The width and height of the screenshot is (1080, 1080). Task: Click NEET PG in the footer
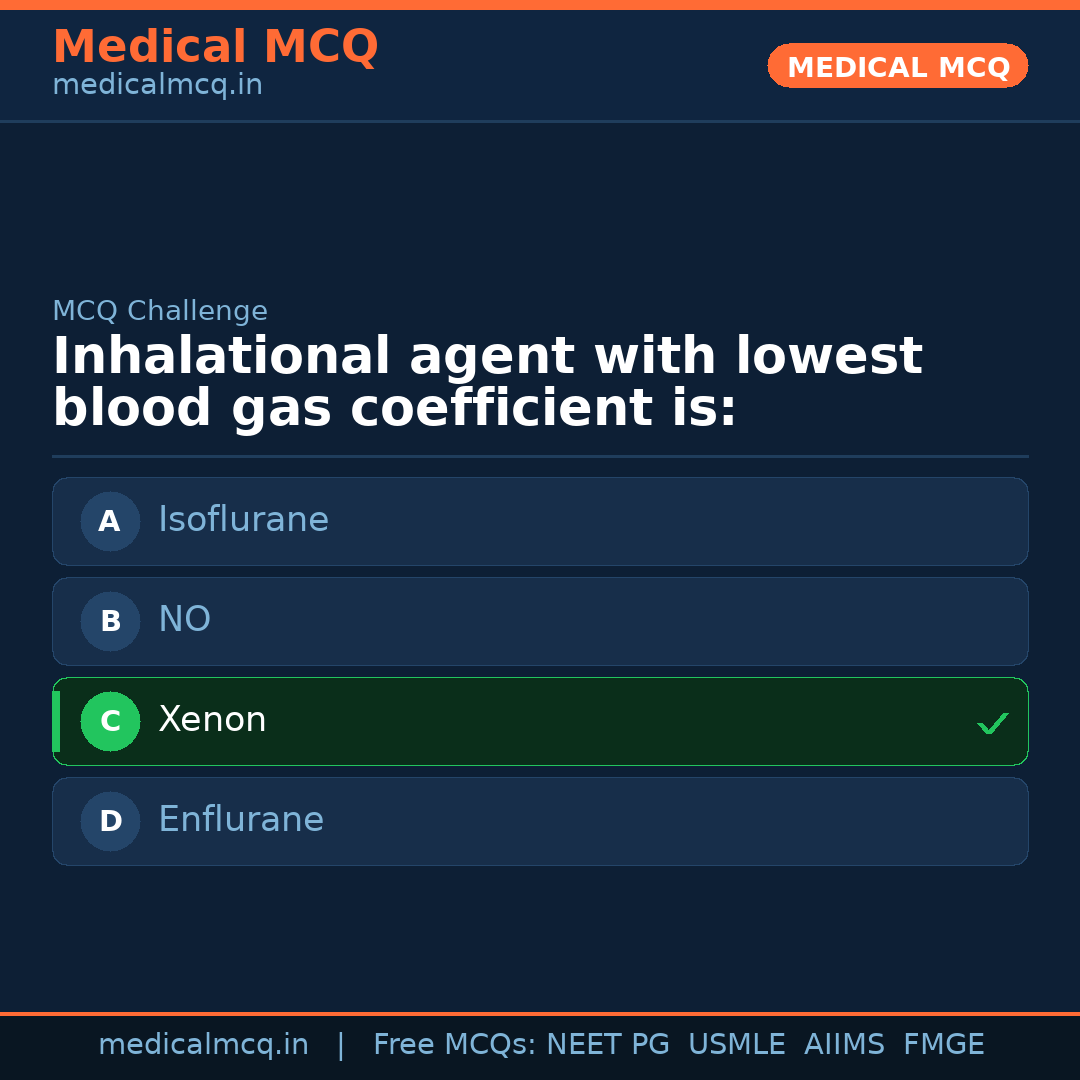(x=608, y=1045)
